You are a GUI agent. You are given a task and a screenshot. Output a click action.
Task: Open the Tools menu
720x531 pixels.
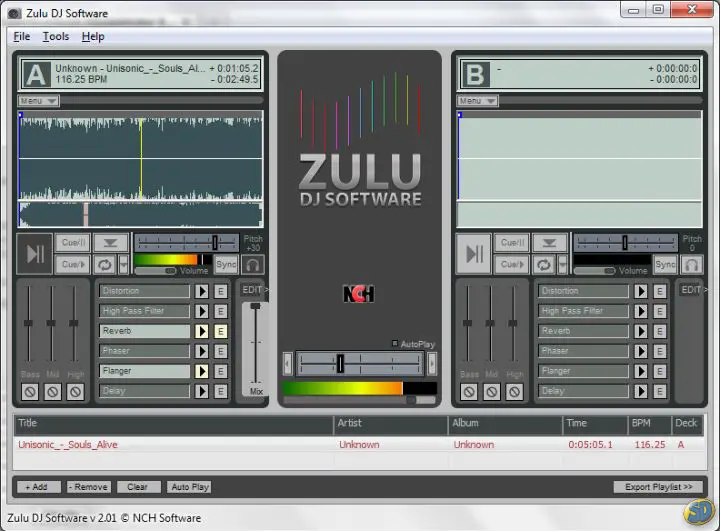[56, 36]
